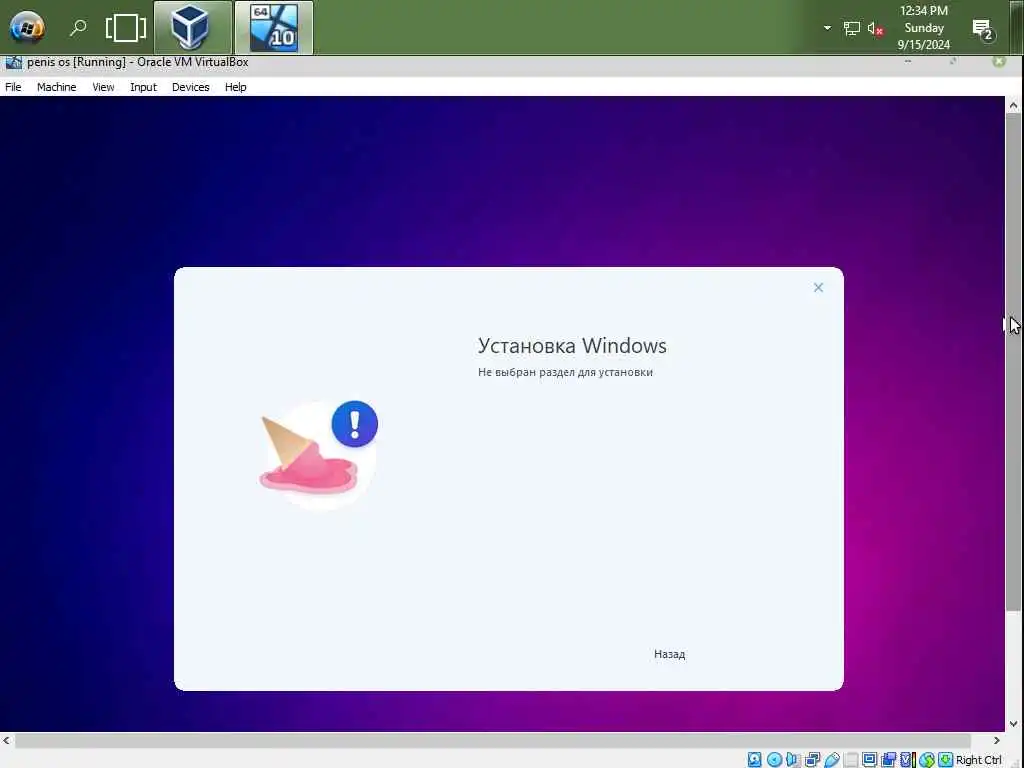Open the network tray icon
The image size is (1024, 768).
pyautogui.click(x=852, y=28)
